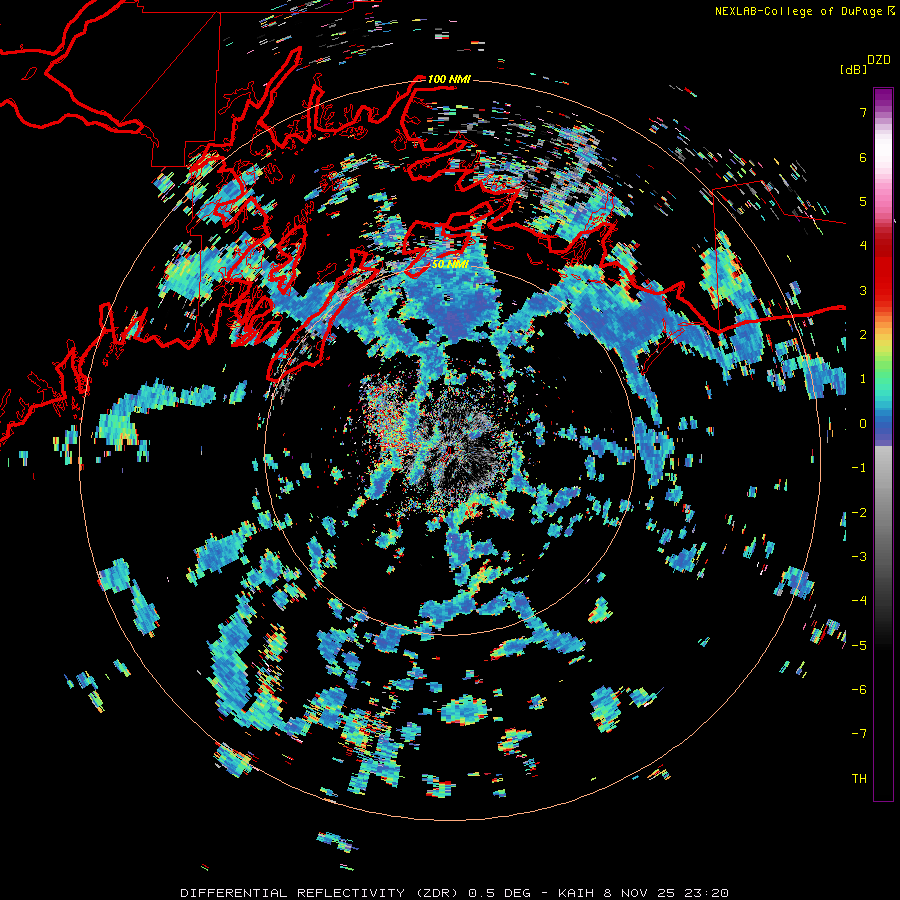This screenshot has height=900, width=900.
Task: Click the -6 value on color scale
Action: coord(859,690)
